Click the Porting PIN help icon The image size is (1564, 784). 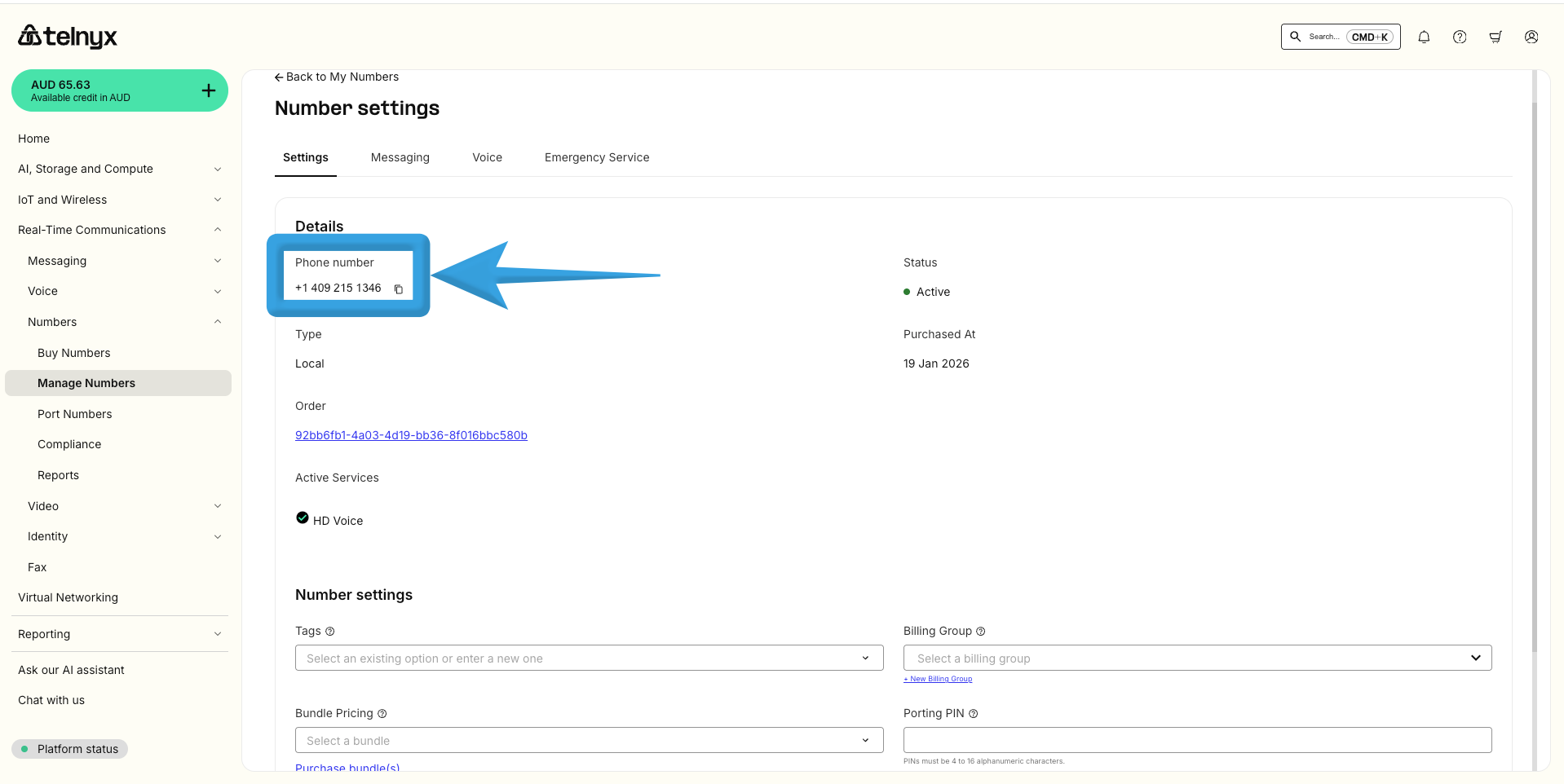973,714
